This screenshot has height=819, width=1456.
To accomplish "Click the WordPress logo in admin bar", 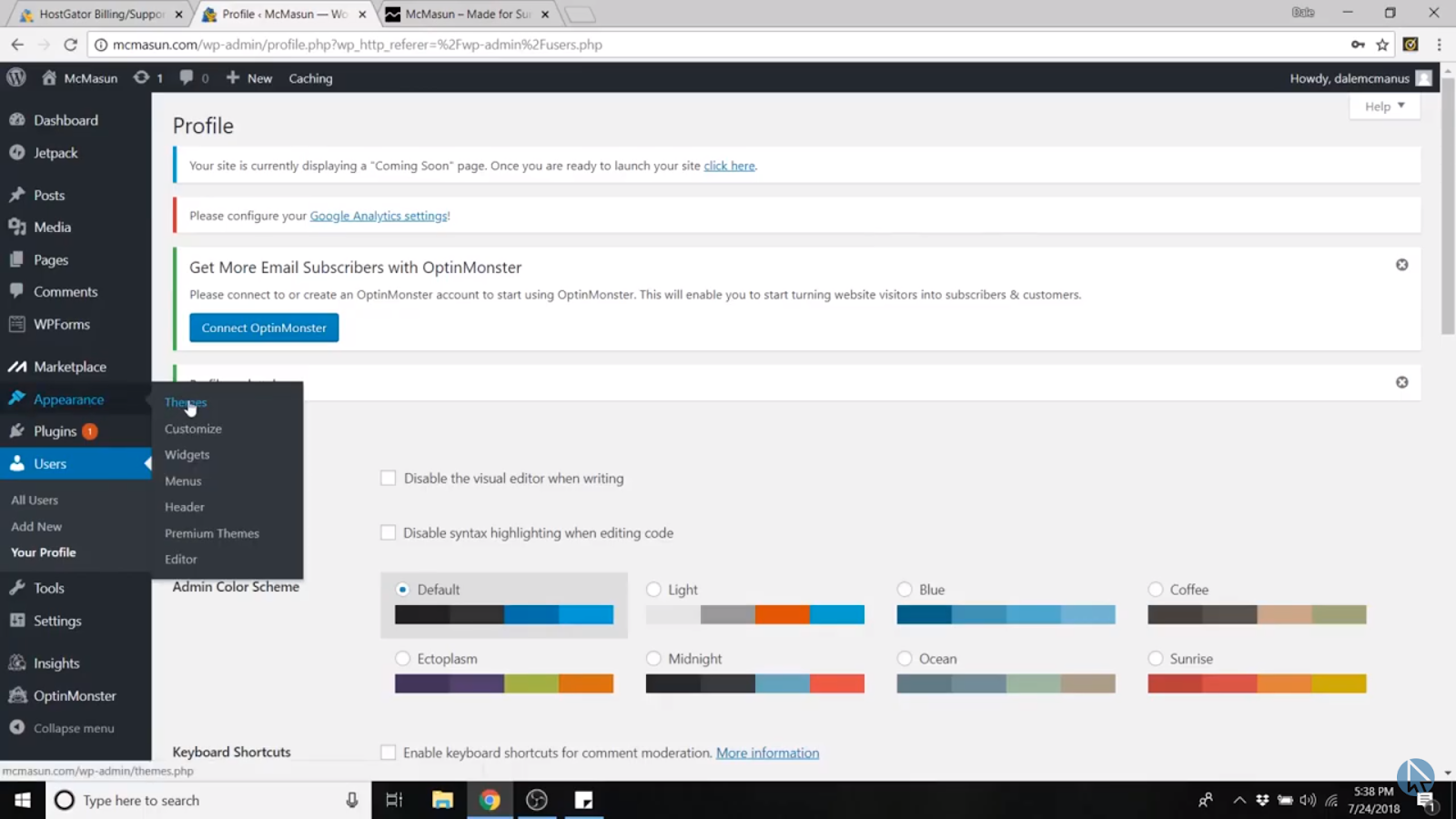I will click(x=16, y=77).
